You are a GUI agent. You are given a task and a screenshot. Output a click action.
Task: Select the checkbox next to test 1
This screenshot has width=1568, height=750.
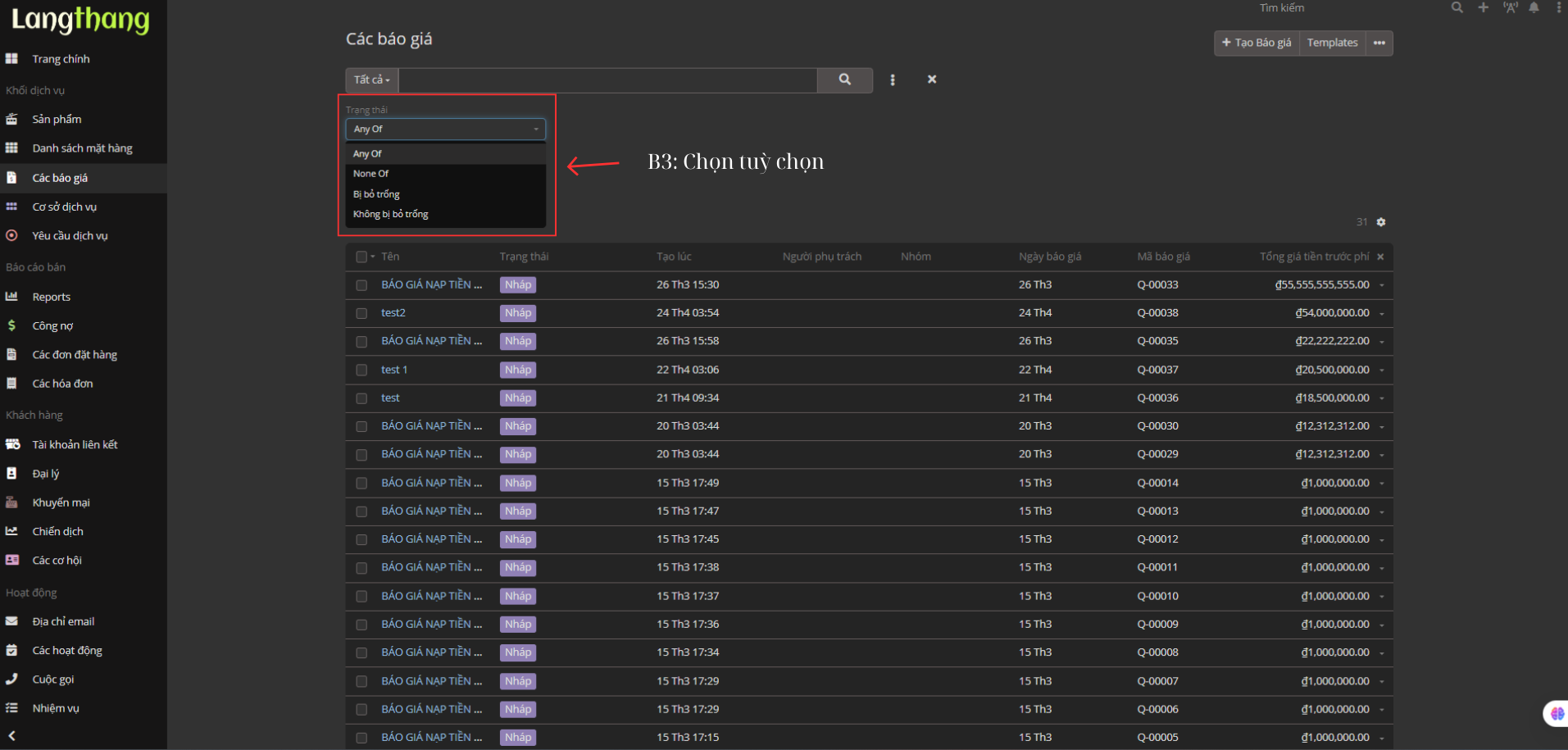coord(361,370)
